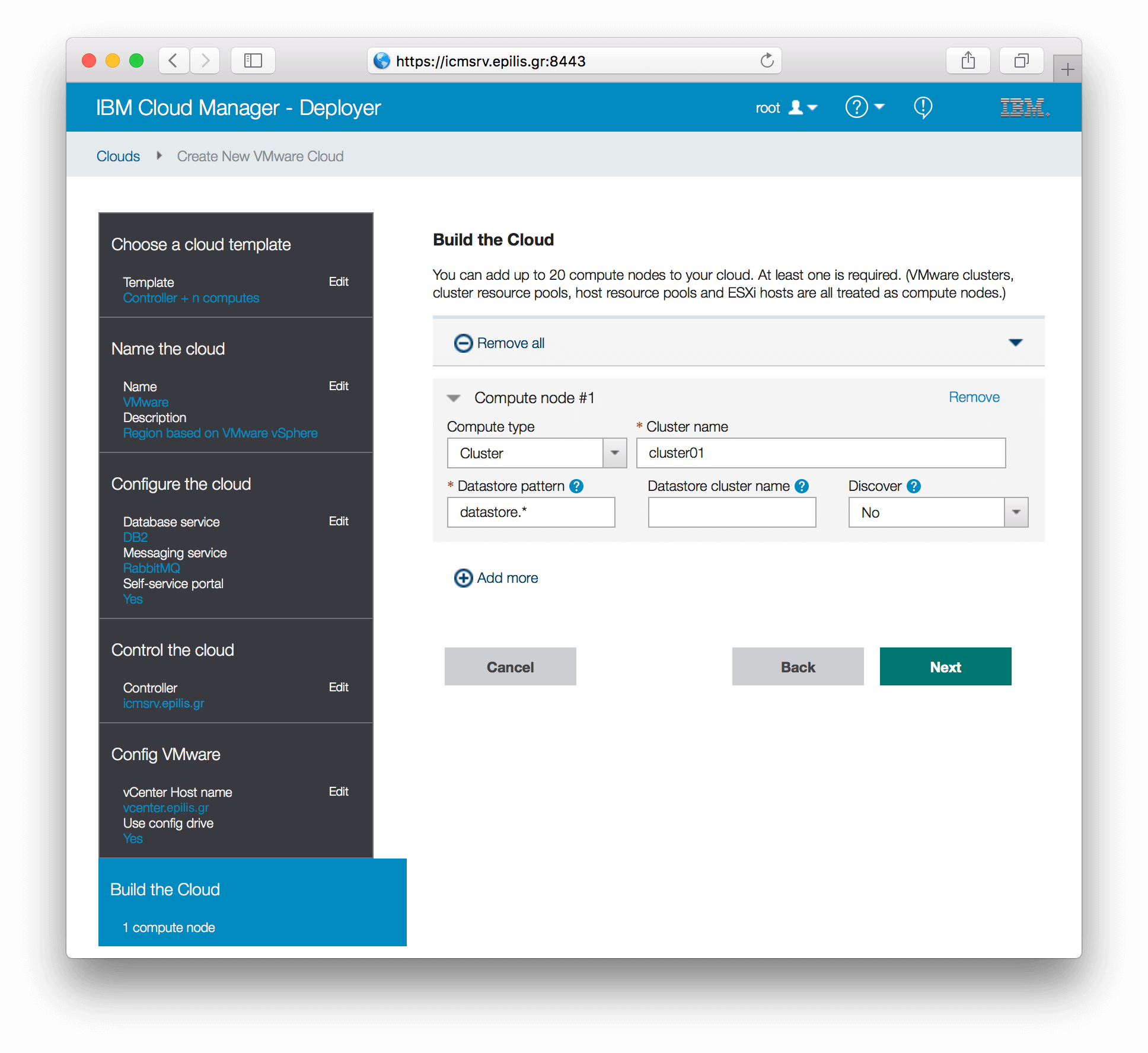Edit the Template step in sidebar
This screenshot has width=1148, height=1053.
coord(339,282)
